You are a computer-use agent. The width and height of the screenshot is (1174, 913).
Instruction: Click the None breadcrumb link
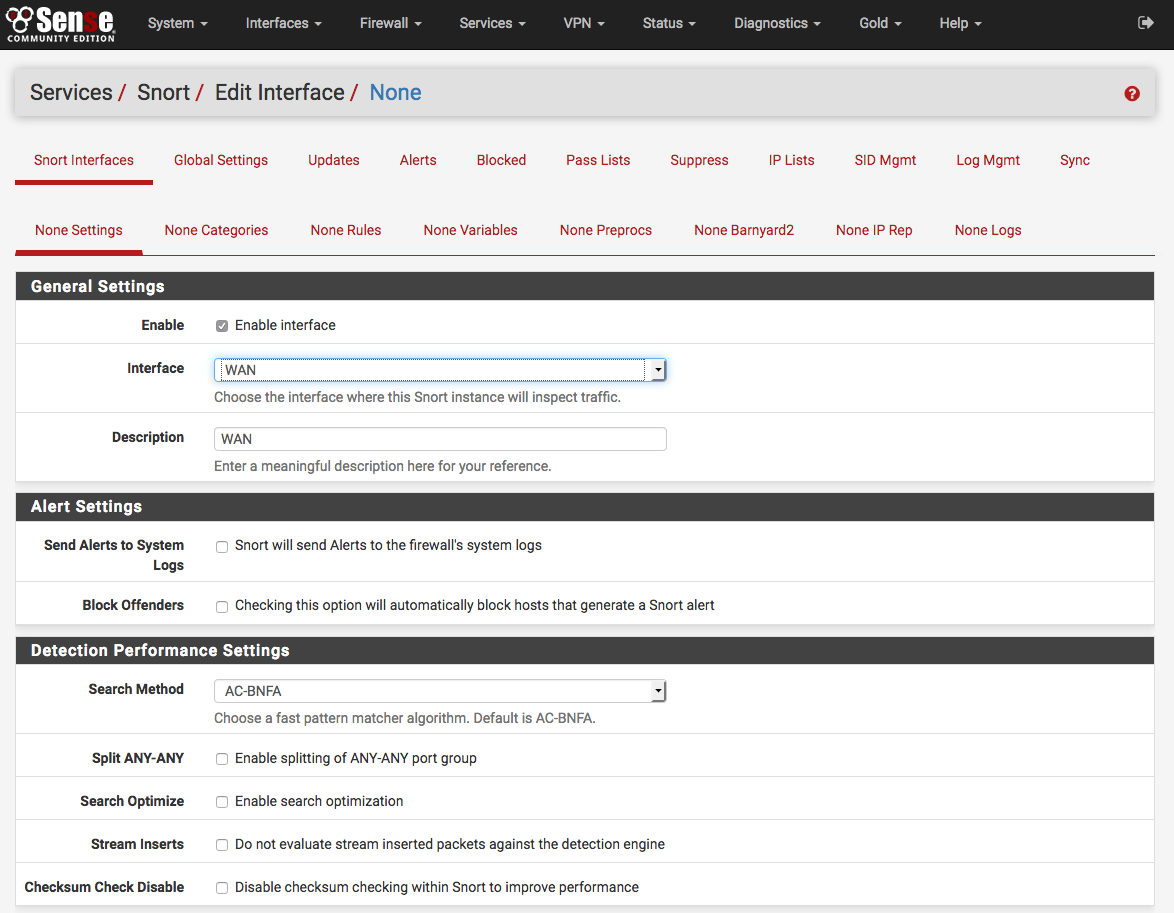click(x=395, y=93)
